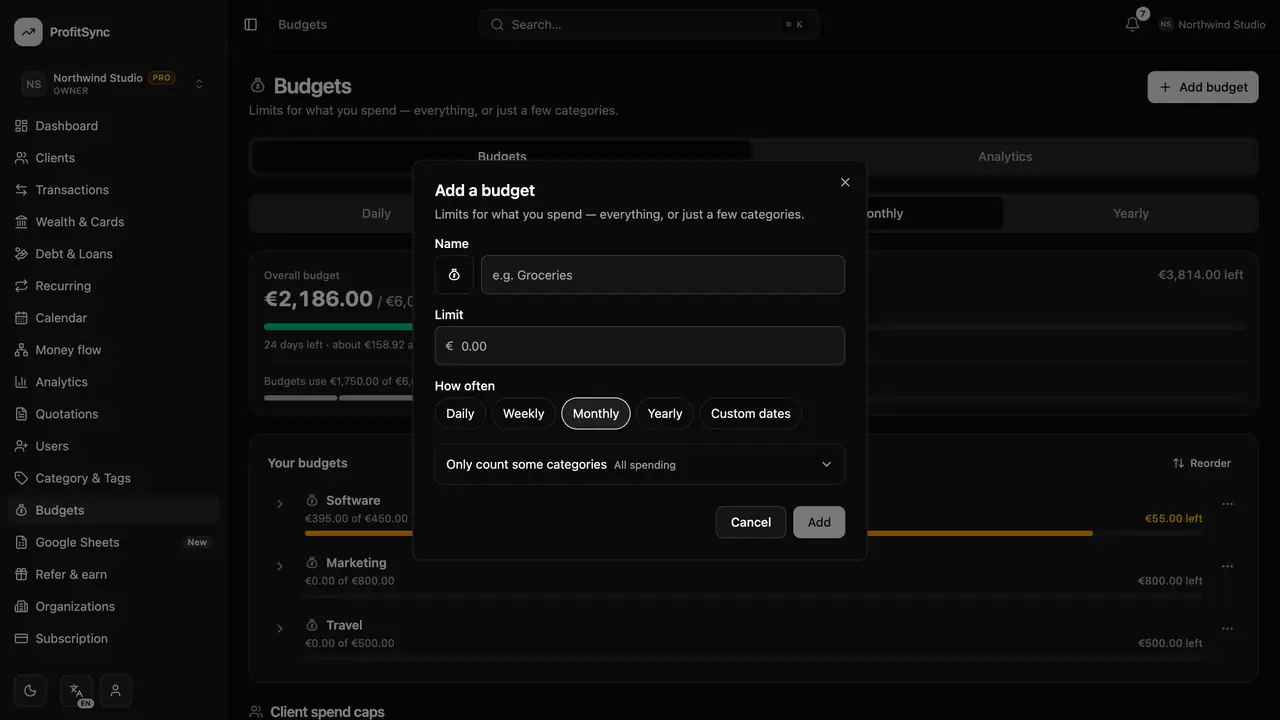Open the notifications bell
This screenshot has width=1280, height=720.
coord(1132,24)
